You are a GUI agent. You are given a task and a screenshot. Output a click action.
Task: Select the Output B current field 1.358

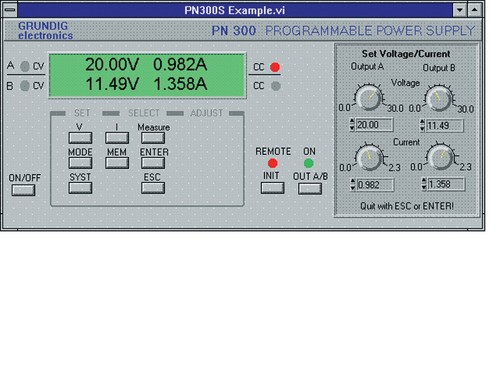(446, 184)
